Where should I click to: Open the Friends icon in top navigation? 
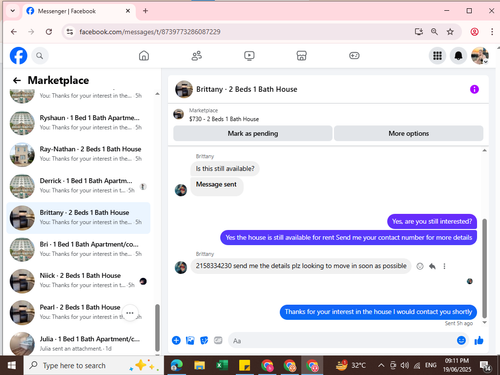click(197, 56)
